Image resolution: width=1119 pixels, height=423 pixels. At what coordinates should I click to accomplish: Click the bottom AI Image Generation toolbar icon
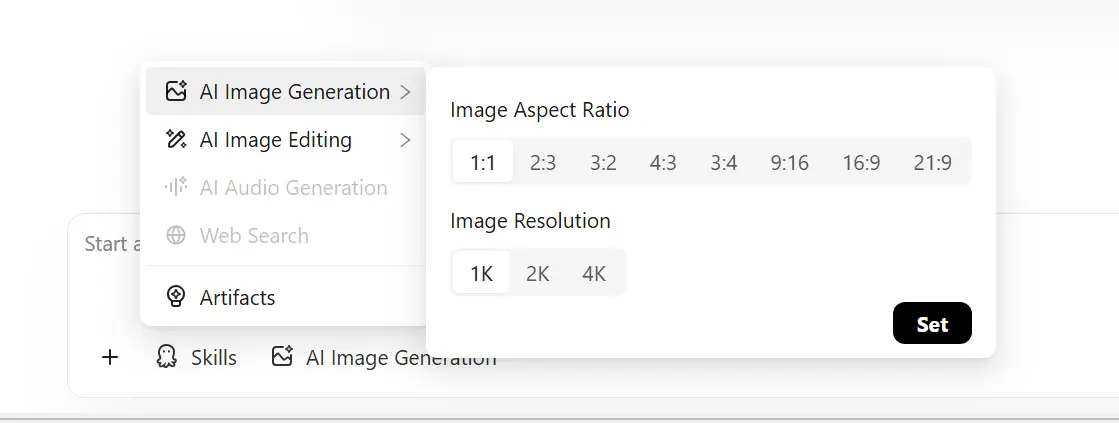point(282,357)
